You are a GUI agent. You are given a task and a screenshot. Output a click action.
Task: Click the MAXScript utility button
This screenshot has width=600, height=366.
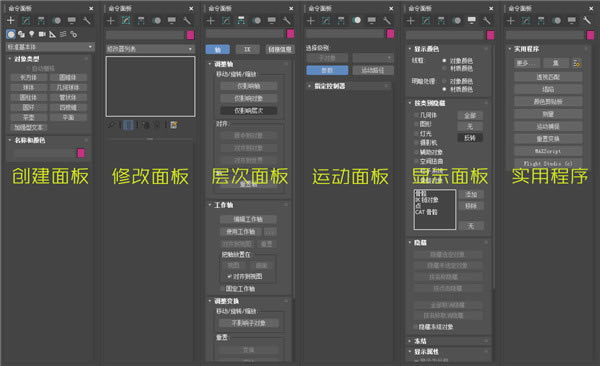pyautogui.click(x=548, y=151)
